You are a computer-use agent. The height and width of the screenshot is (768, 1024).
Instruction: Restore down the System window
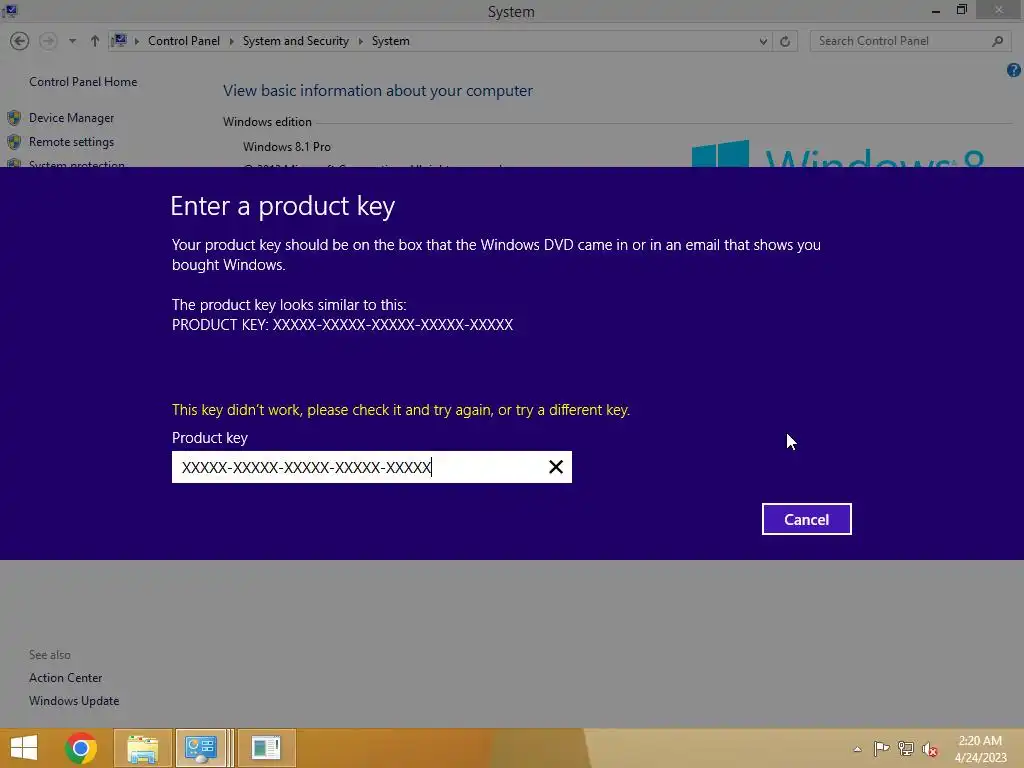(961, 10)
